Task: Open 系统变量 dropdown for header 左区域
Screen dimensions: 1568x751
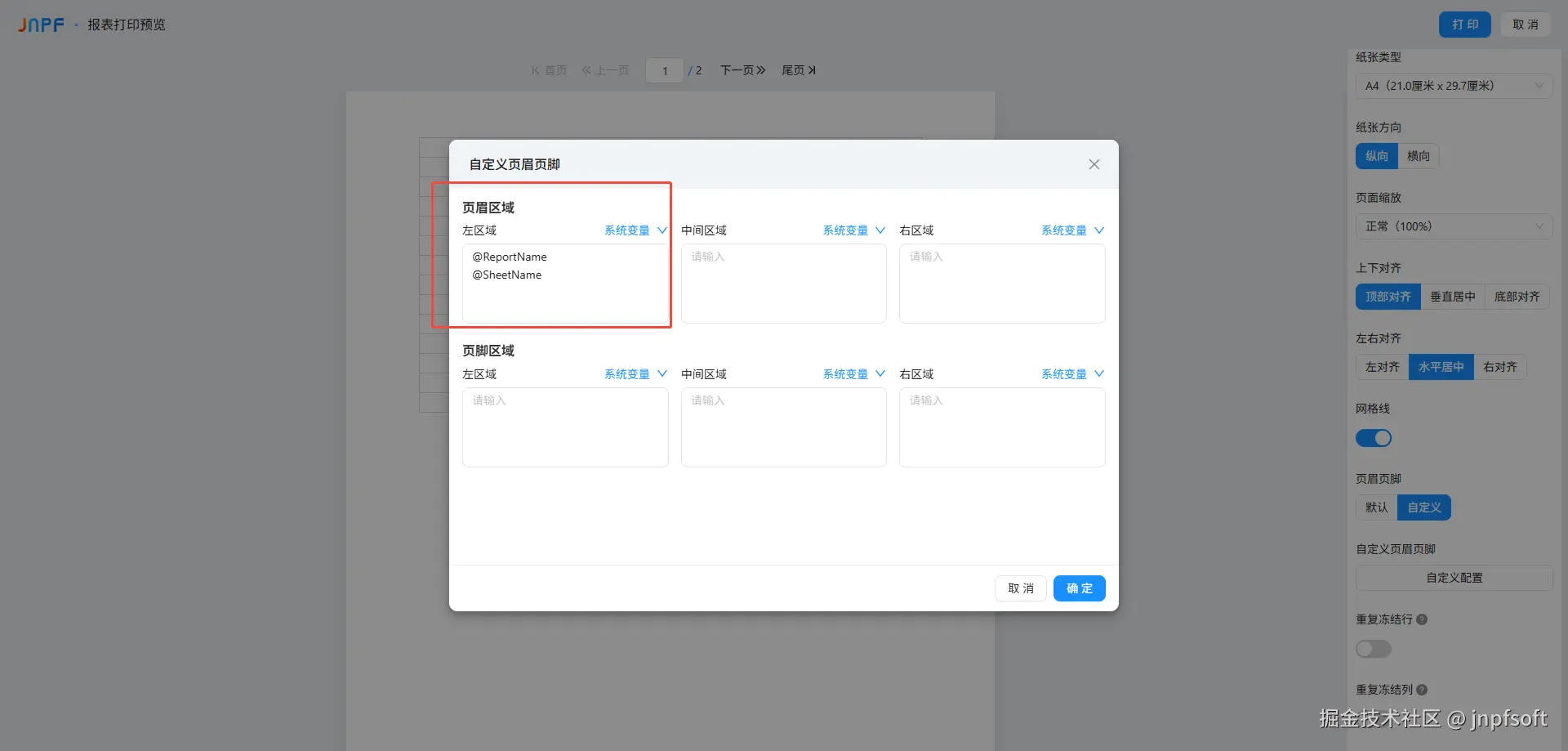Action: (635, 230)
